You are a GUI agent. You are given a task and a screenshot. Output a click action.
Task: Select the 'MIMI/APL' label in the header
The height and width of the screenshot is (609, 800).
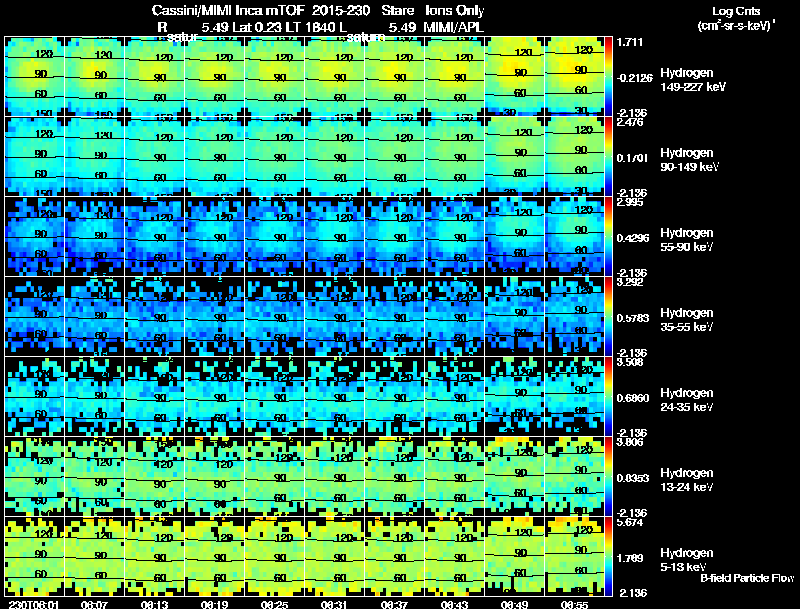coord(453,27)
